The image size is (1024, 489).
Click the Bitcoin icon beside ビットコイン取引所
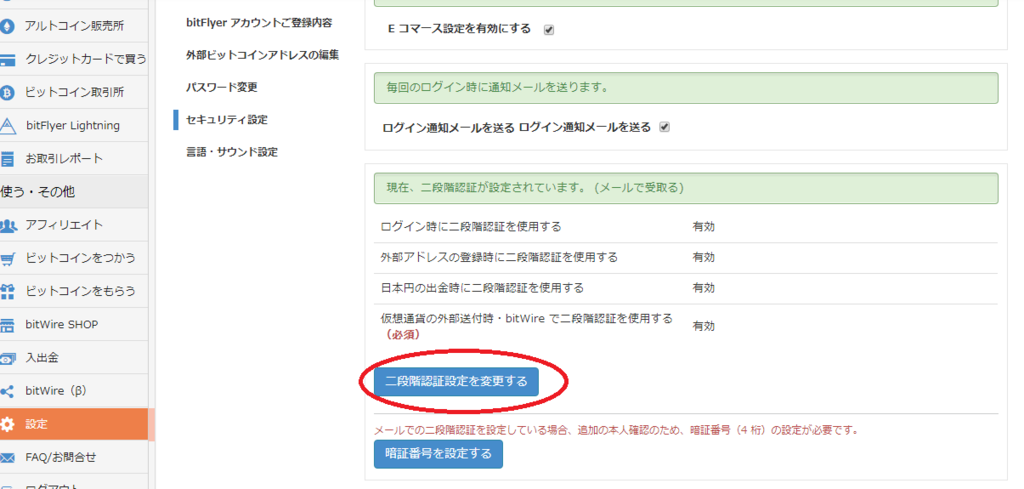tap(8, 93)
